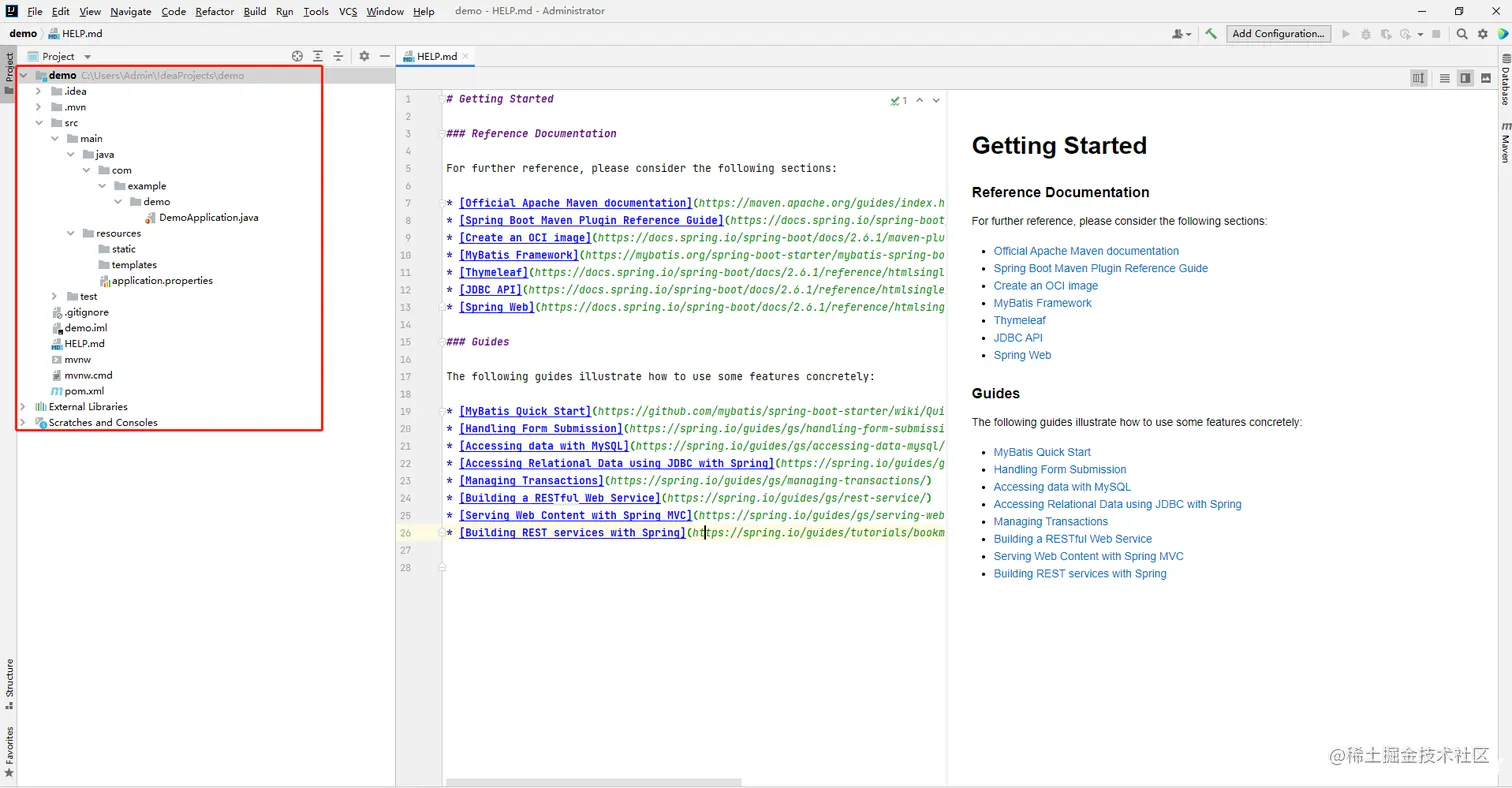
Task: Select application.properties file
Action: tap(155, 281)
